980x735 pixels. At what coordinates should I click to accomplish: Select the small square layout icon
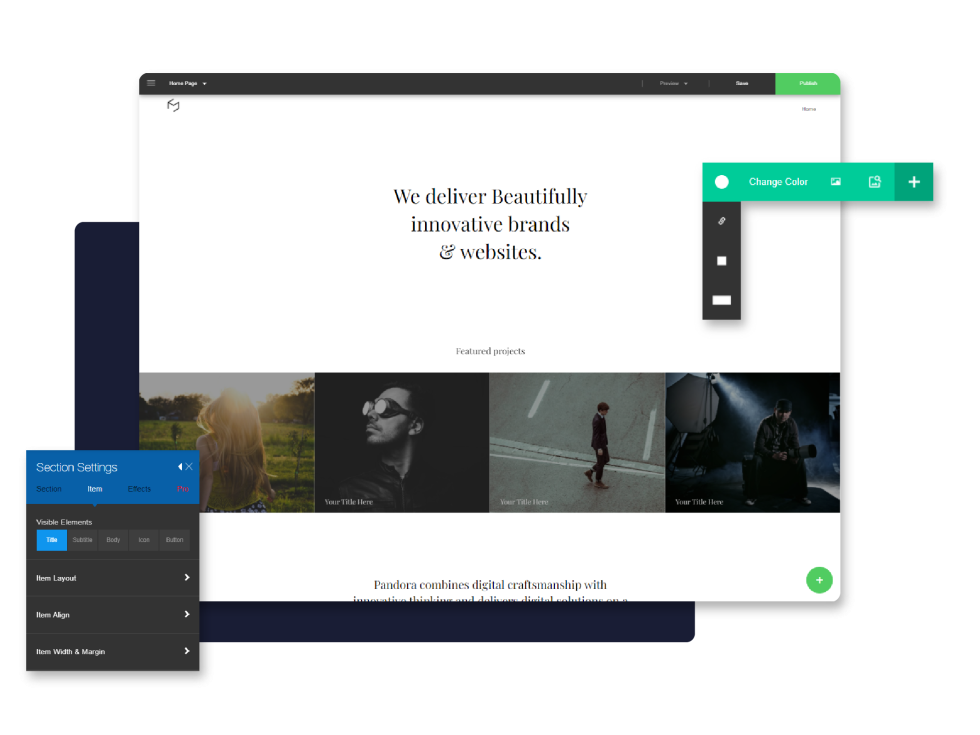point(721,261)
